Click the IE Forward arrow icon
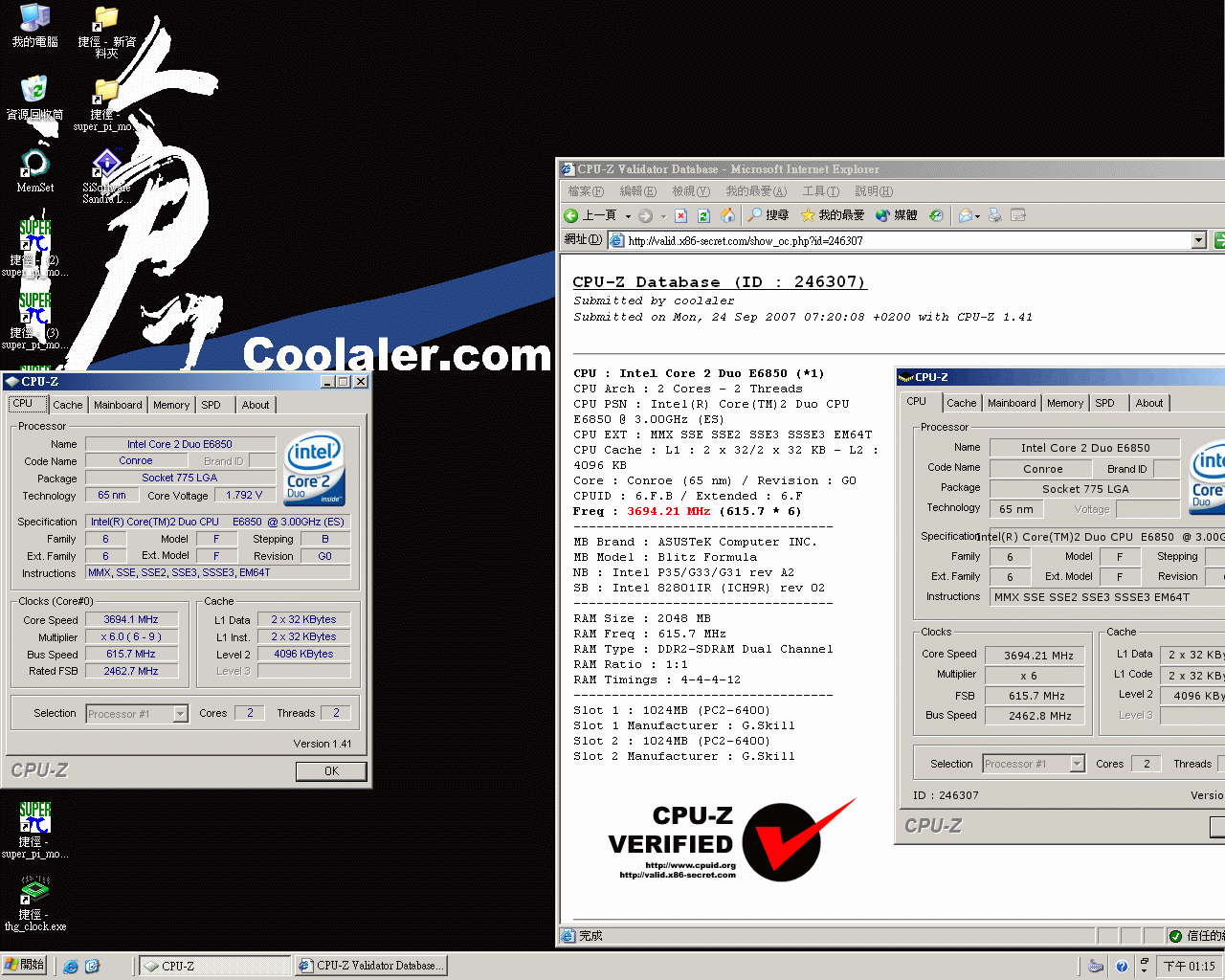 [x=646, y=215]
